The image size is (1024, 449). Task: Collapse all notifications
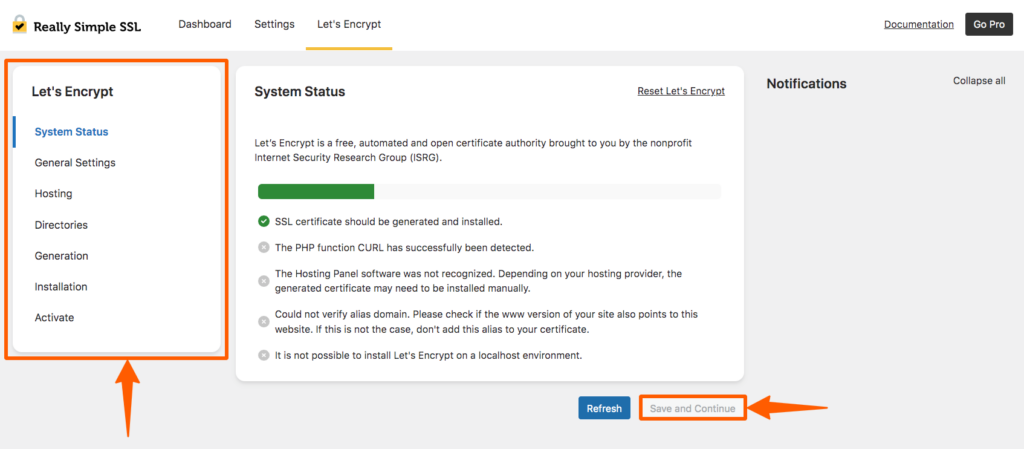click(979, 81)
